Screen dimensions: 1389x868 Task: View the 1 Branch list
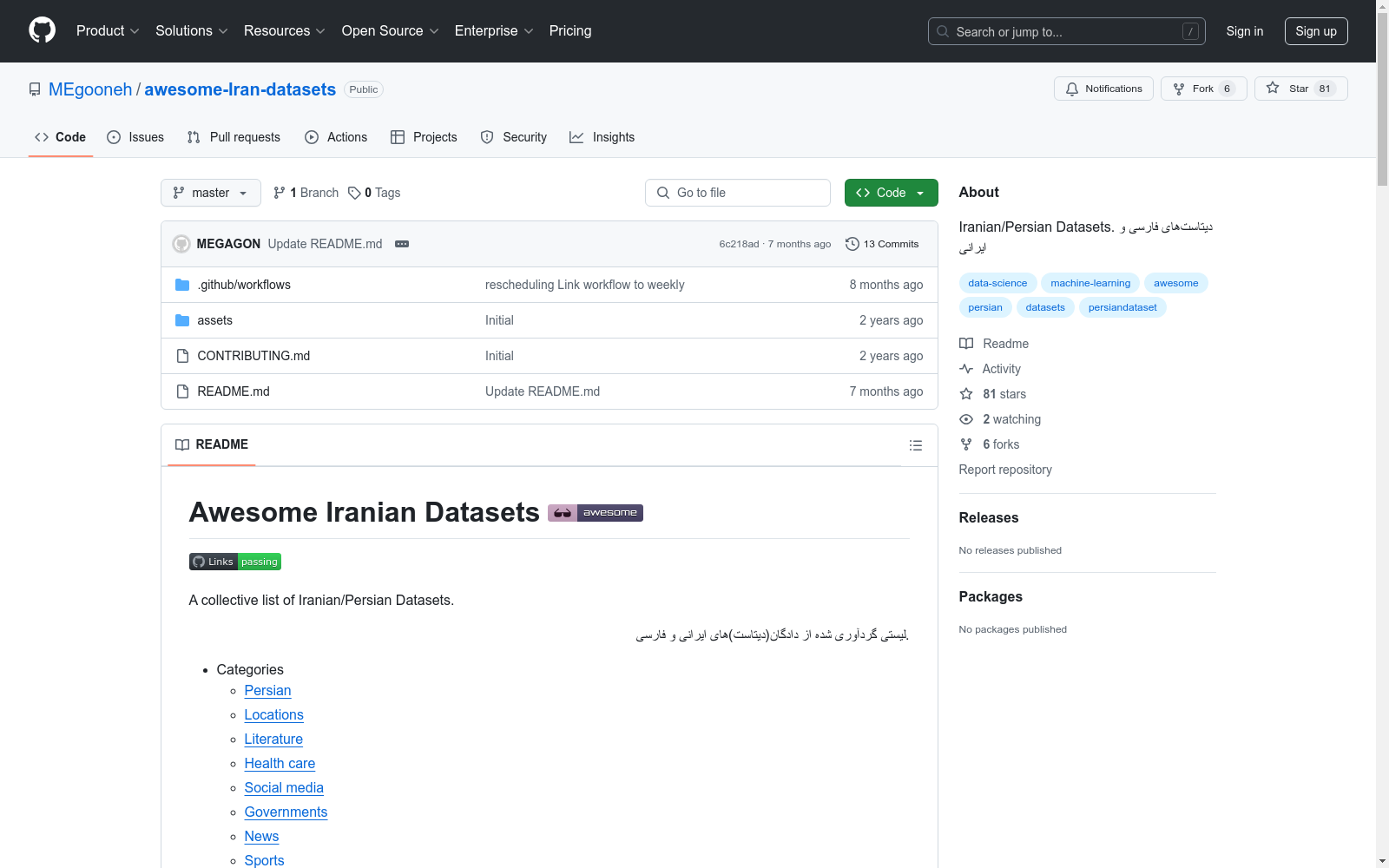306,193
